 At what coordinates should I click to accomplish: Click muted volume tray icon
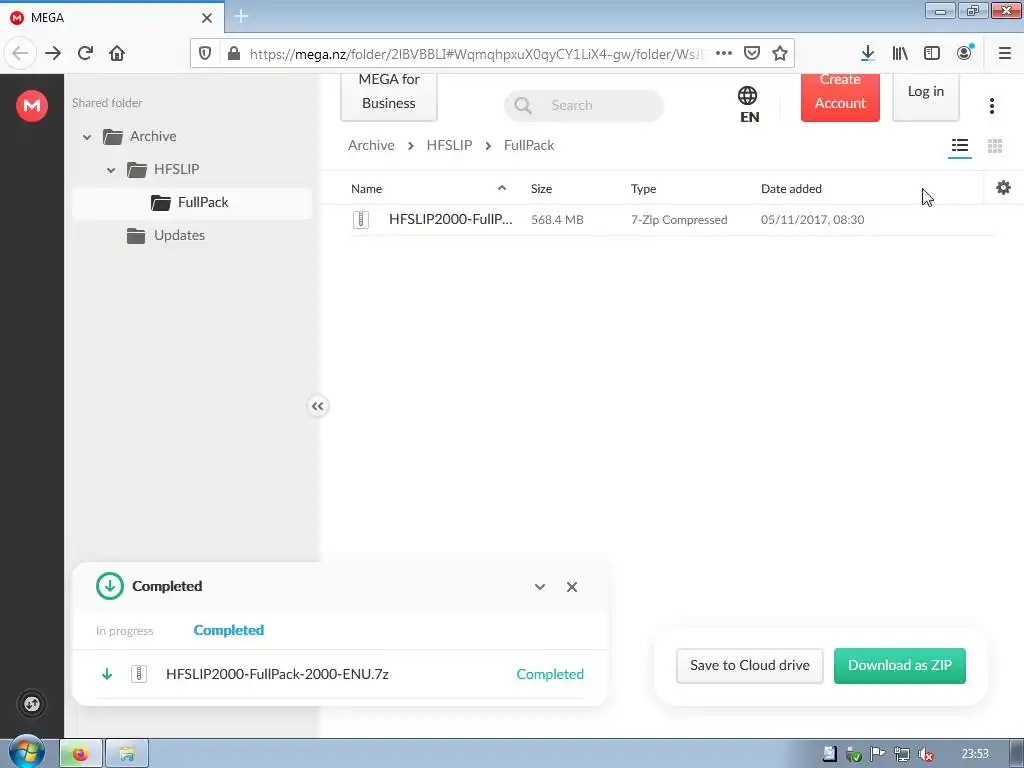coord(925,754)
